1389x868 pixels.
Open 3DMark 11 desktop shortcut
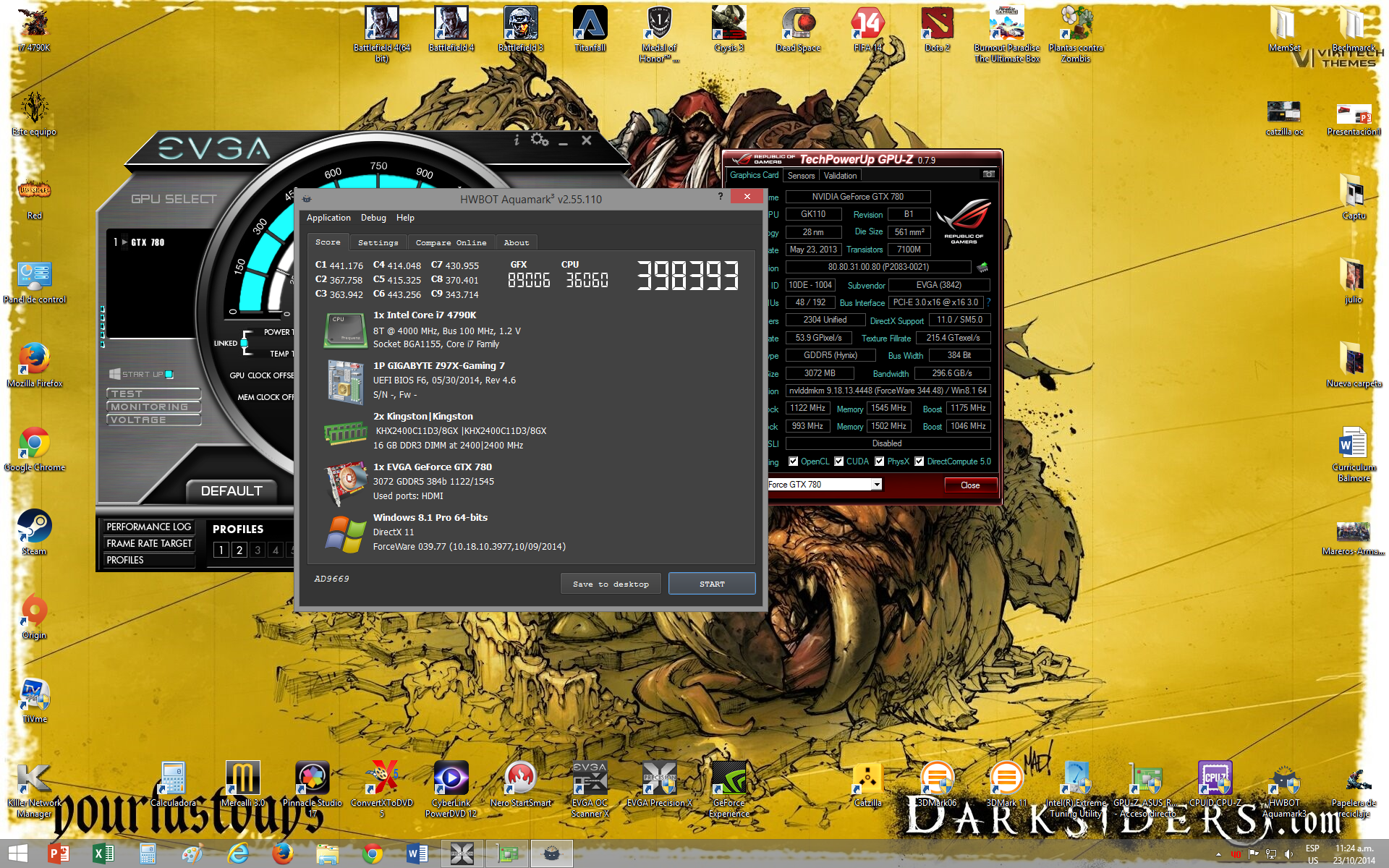click(1006, 785)
